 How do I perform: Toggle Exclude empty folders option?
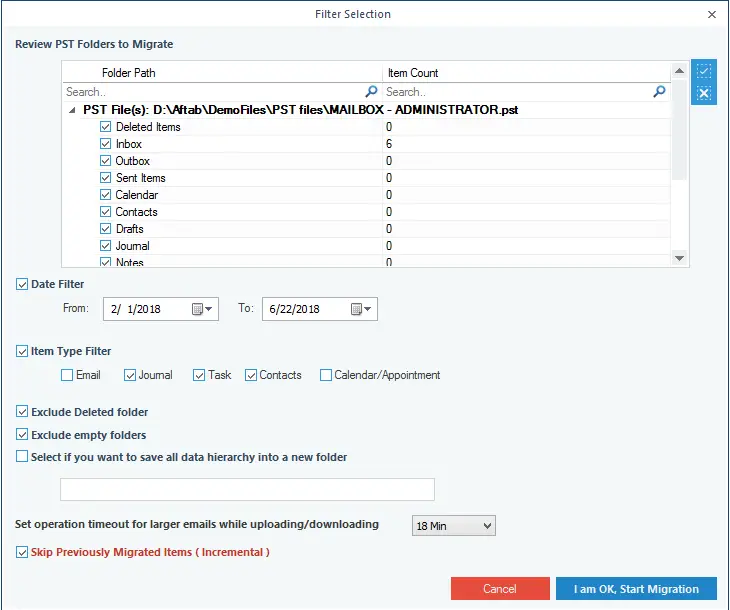point(22,434)
